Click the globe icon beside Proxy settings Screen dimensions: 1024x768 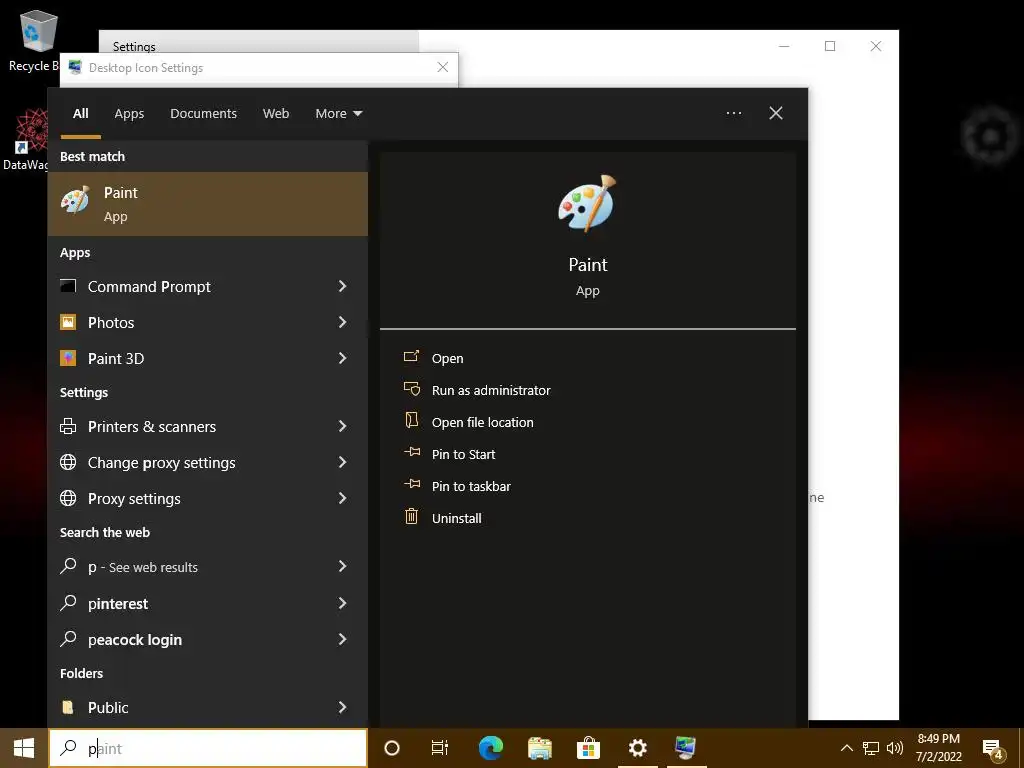[x=68, y=498]
